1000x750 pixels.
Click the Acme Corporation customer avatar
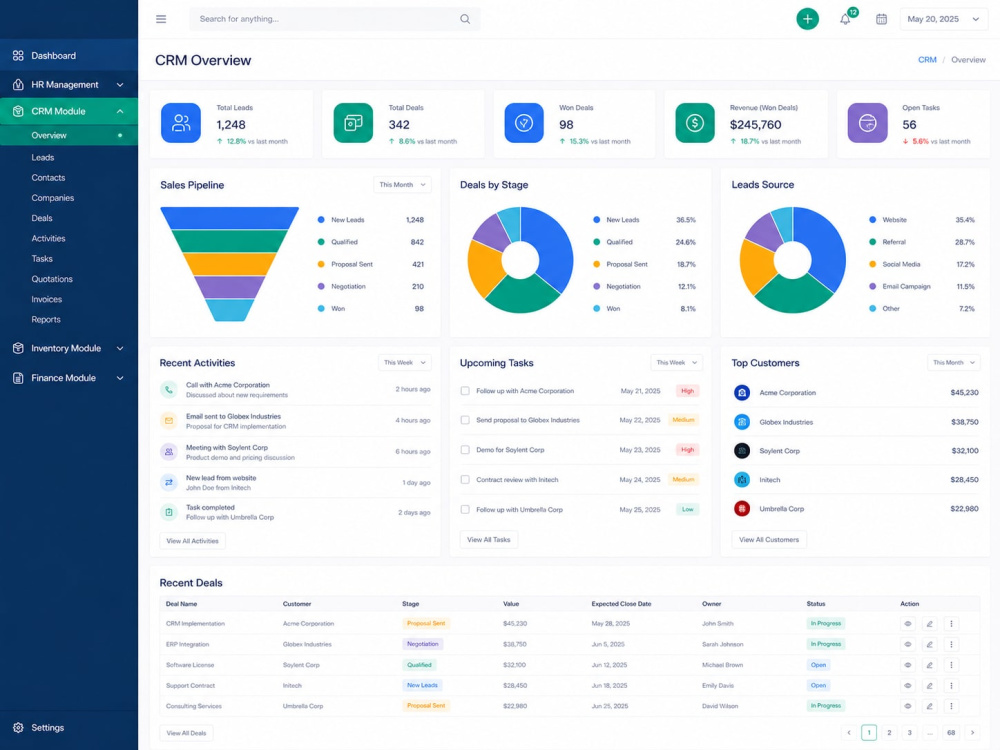tap(742, 393)
